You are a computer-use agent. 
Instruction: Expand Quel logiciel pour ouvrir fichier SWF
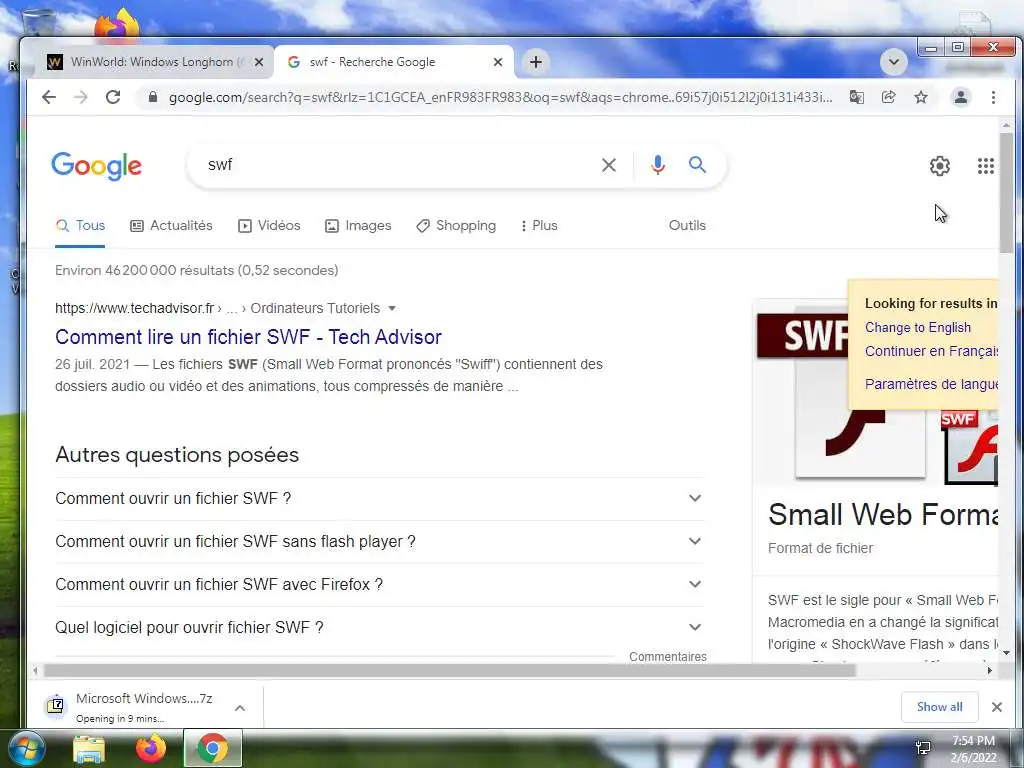(379, 628)
